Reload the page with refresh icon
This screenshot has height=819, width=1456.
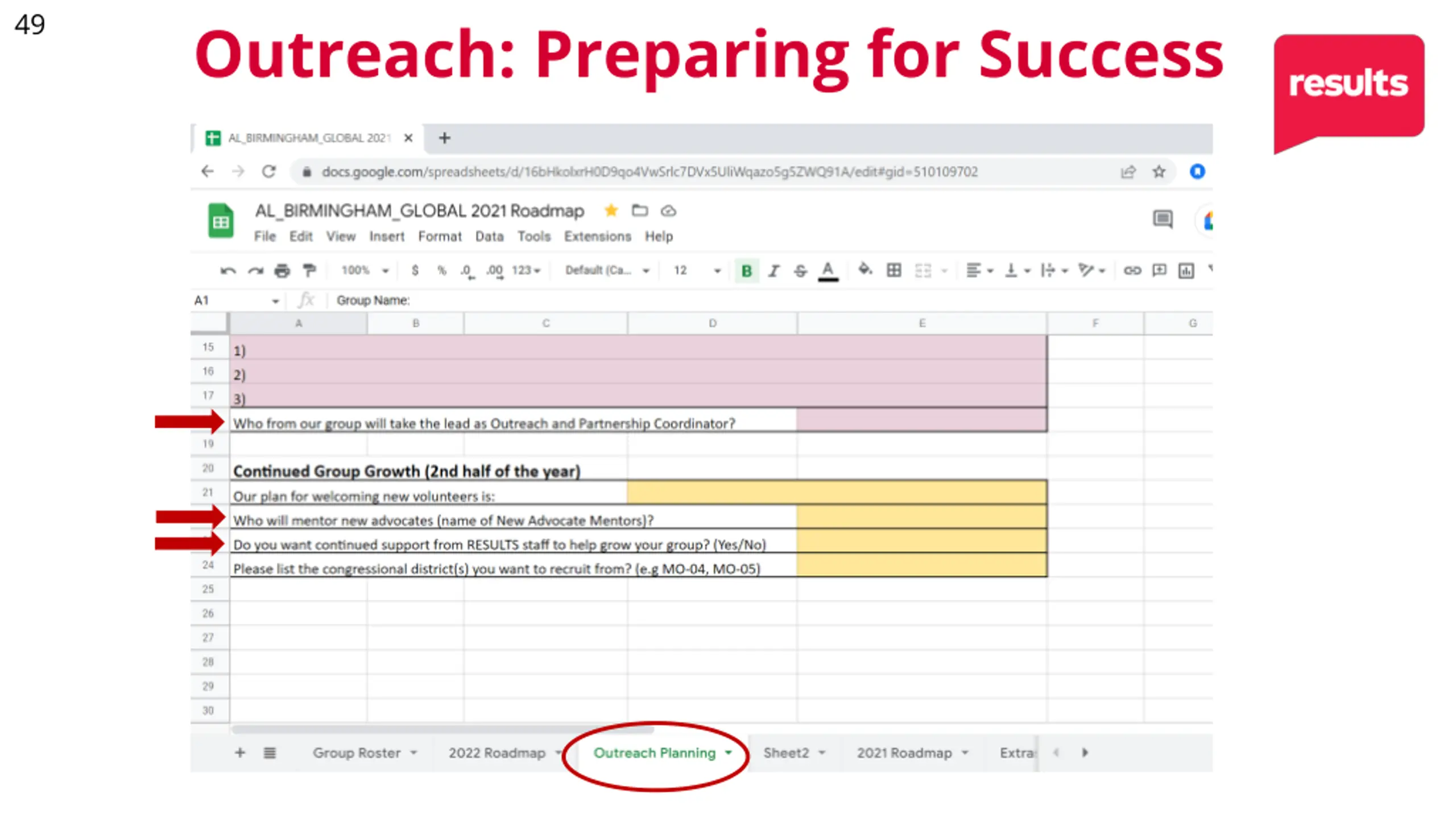(x=269, y=171)
